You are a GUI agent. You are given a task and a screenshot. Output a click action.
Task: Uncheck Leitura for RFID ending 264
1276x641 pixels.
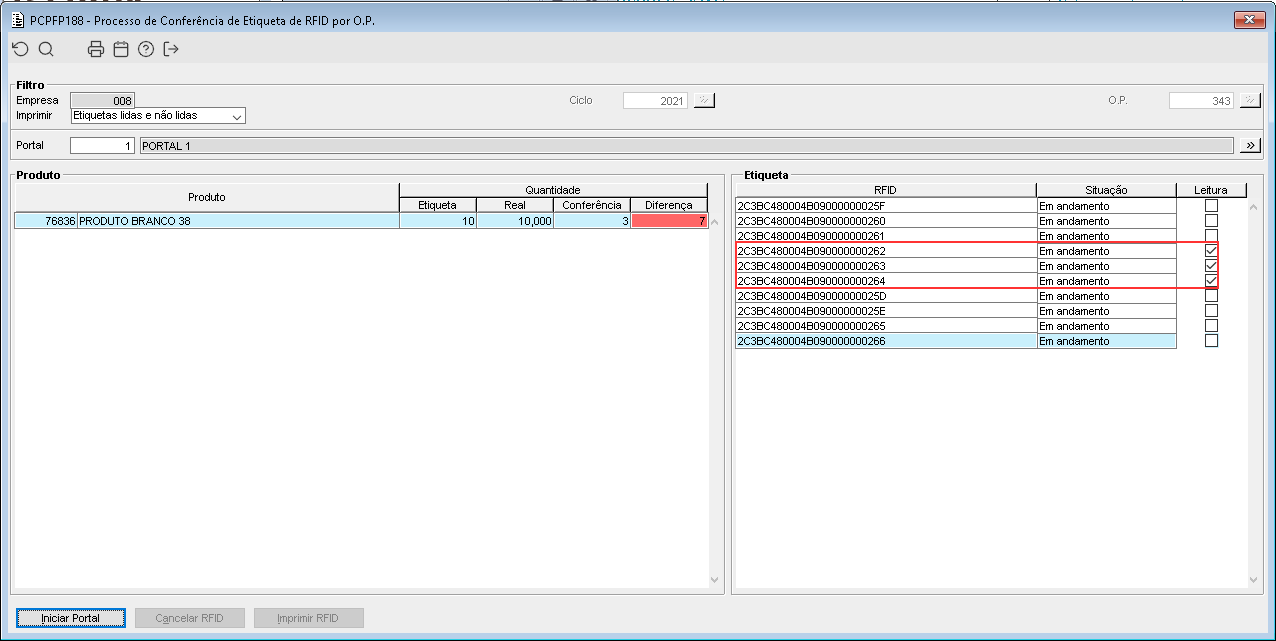tap(1211, 281)
